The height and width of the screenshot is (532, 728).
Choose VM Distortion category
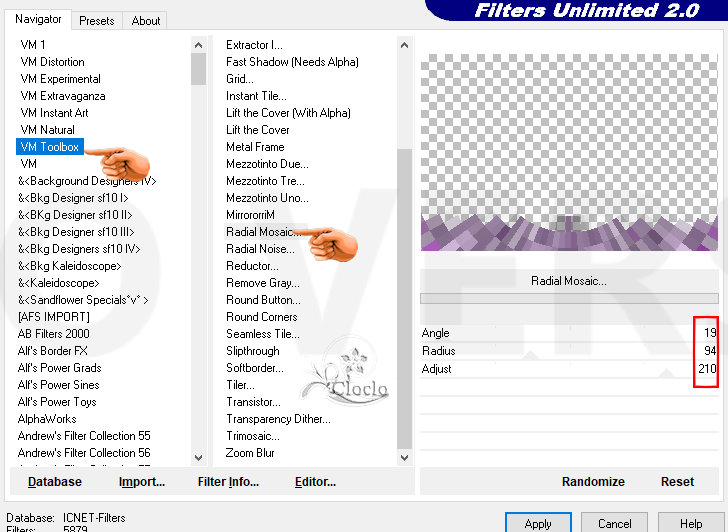52,62
